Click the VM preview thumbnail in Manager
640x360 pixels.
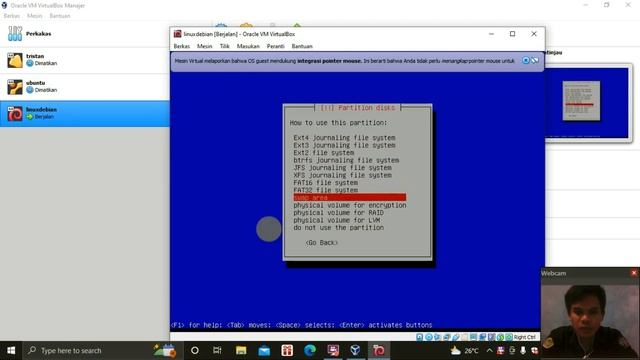587,102
